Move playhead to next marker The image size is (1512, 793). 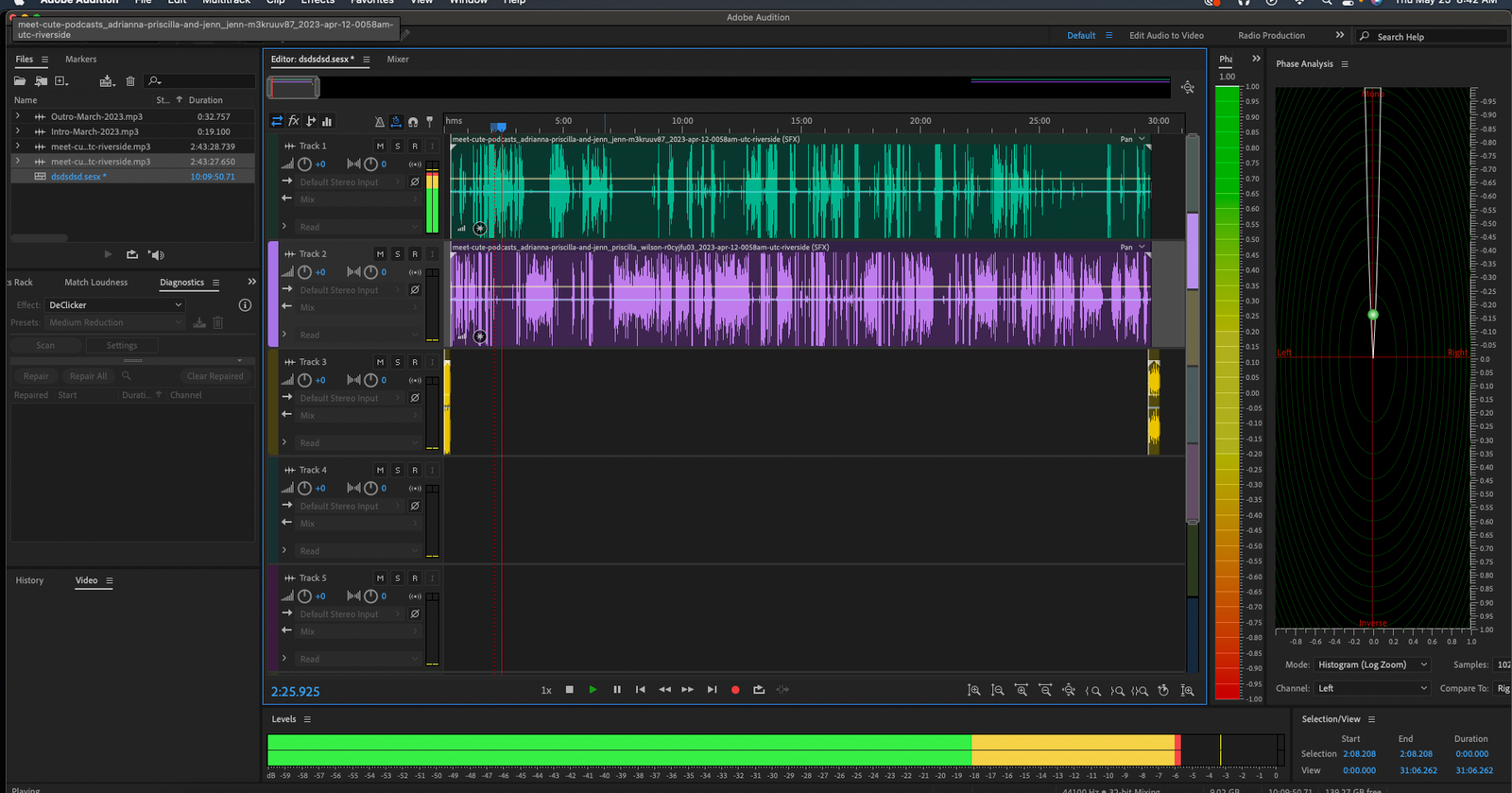pos(712,690)
